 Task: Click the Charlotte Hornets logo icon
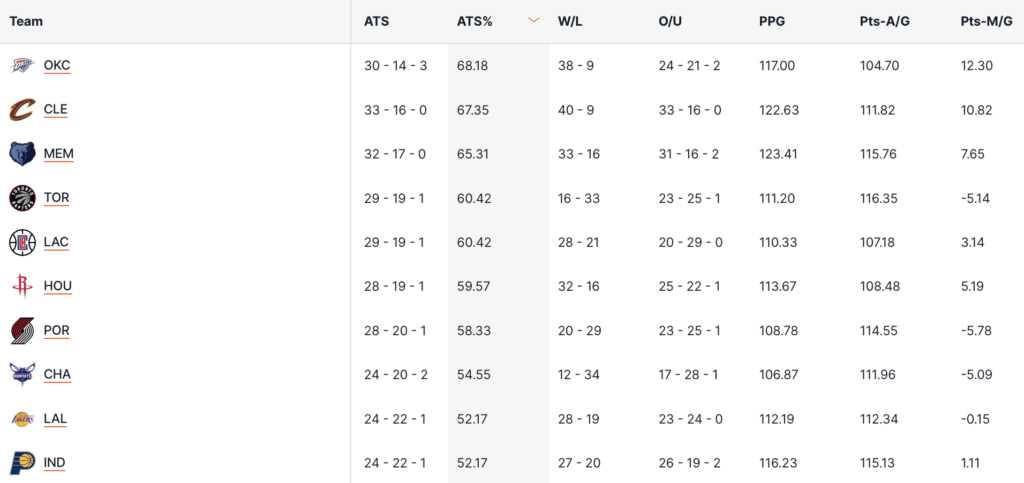[22, 374]
